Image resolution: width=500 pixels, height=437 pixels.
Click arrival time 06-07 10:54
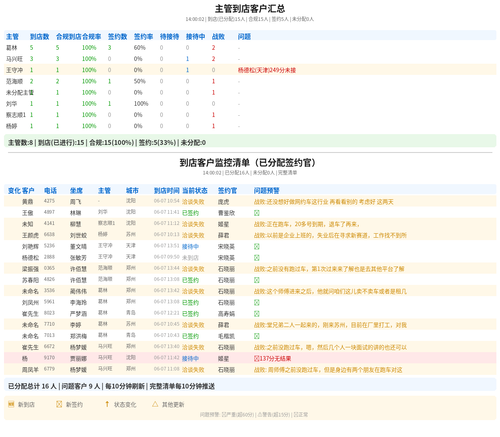point(167,201)
